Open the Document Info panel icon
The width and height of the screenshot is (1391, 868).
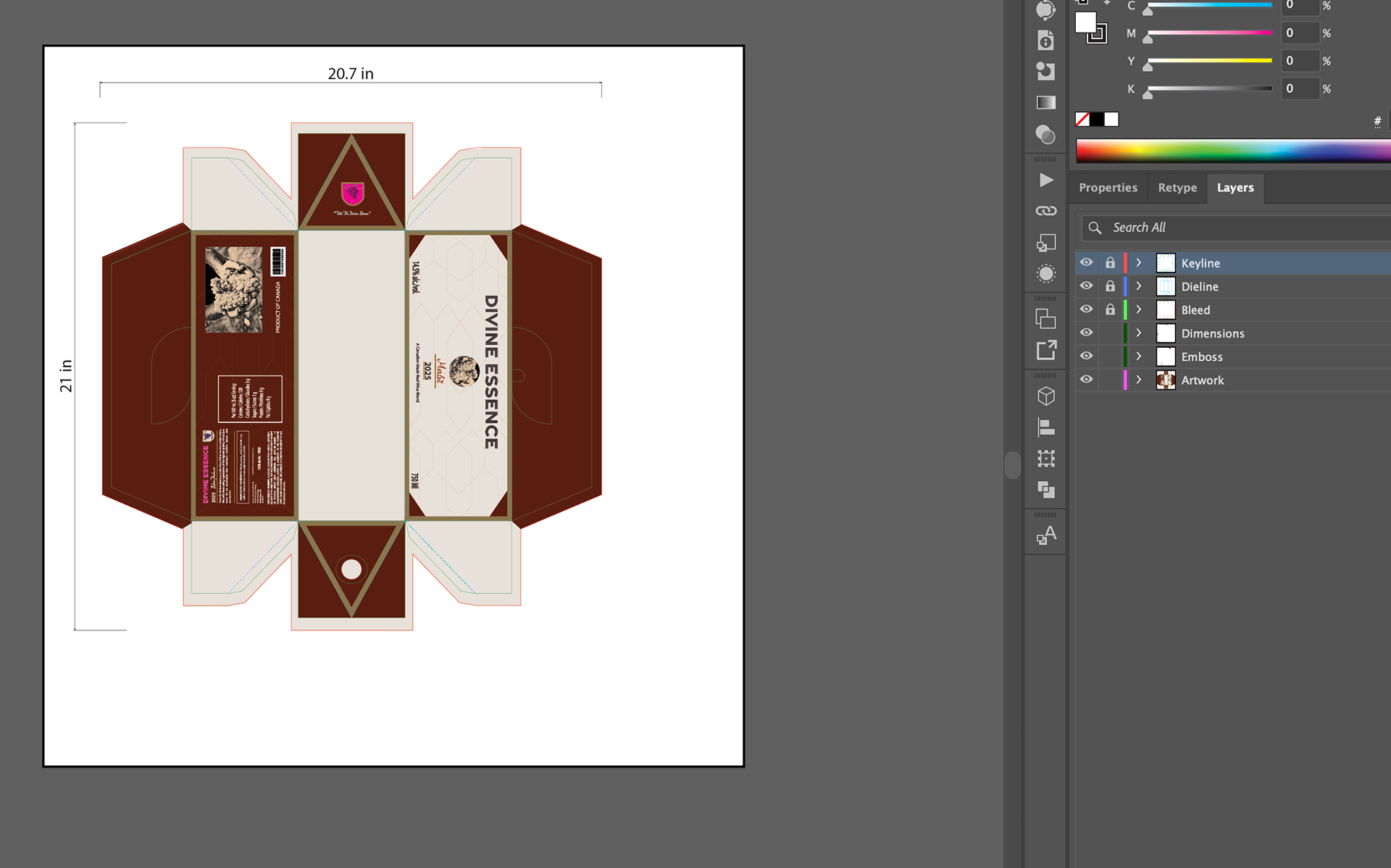tap(1045, 41)
